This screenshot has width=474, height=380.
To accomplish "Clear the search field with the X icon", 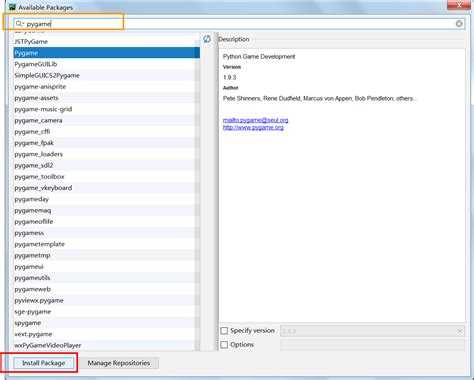I will pos(459,24).
